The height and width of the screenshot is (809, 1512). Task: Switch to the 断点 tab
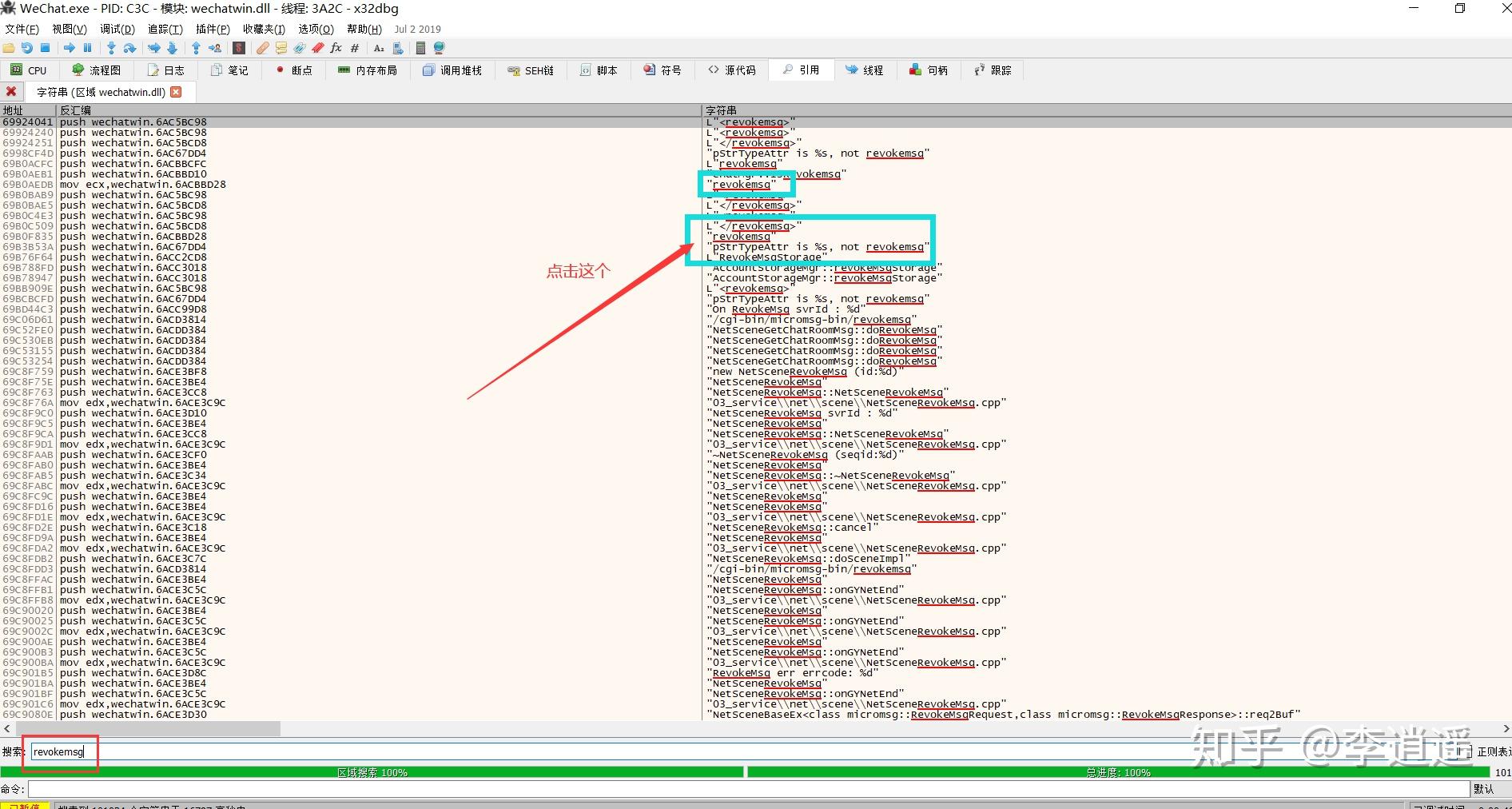tap(293, 70)
